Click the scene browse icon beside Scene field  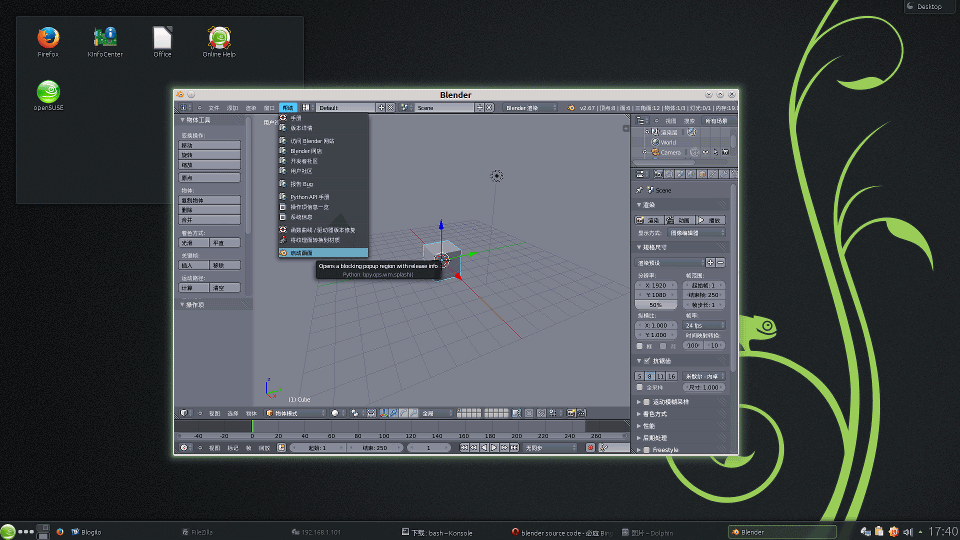tap(405, 107)
